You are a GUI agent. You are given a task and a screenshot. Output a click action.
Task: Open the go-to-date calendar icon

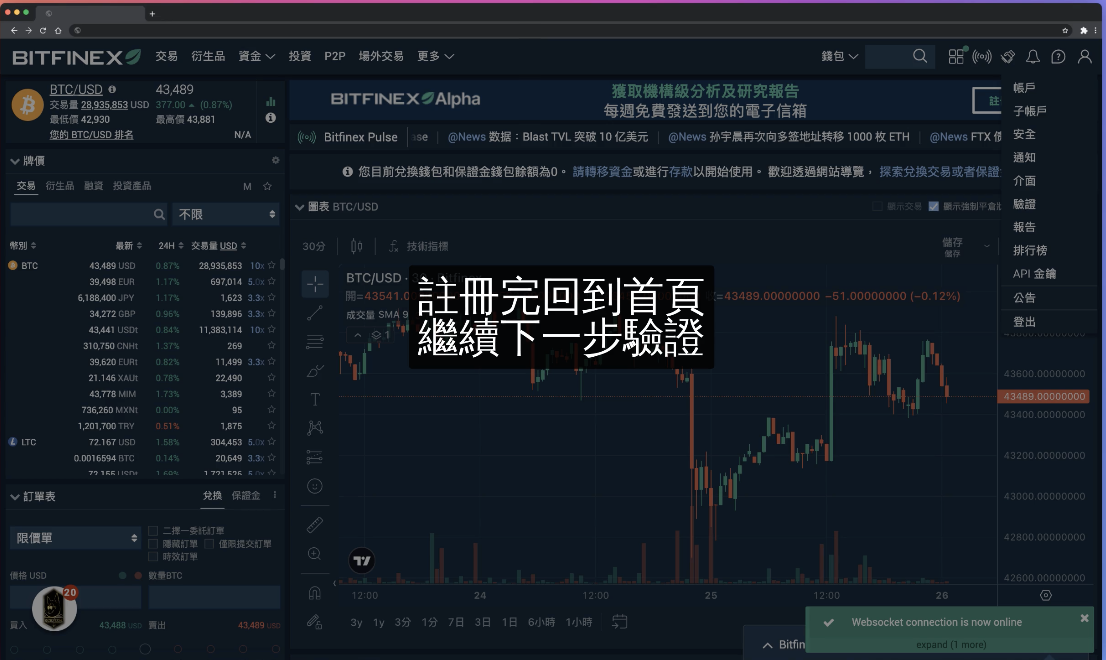tap(619, 622)
